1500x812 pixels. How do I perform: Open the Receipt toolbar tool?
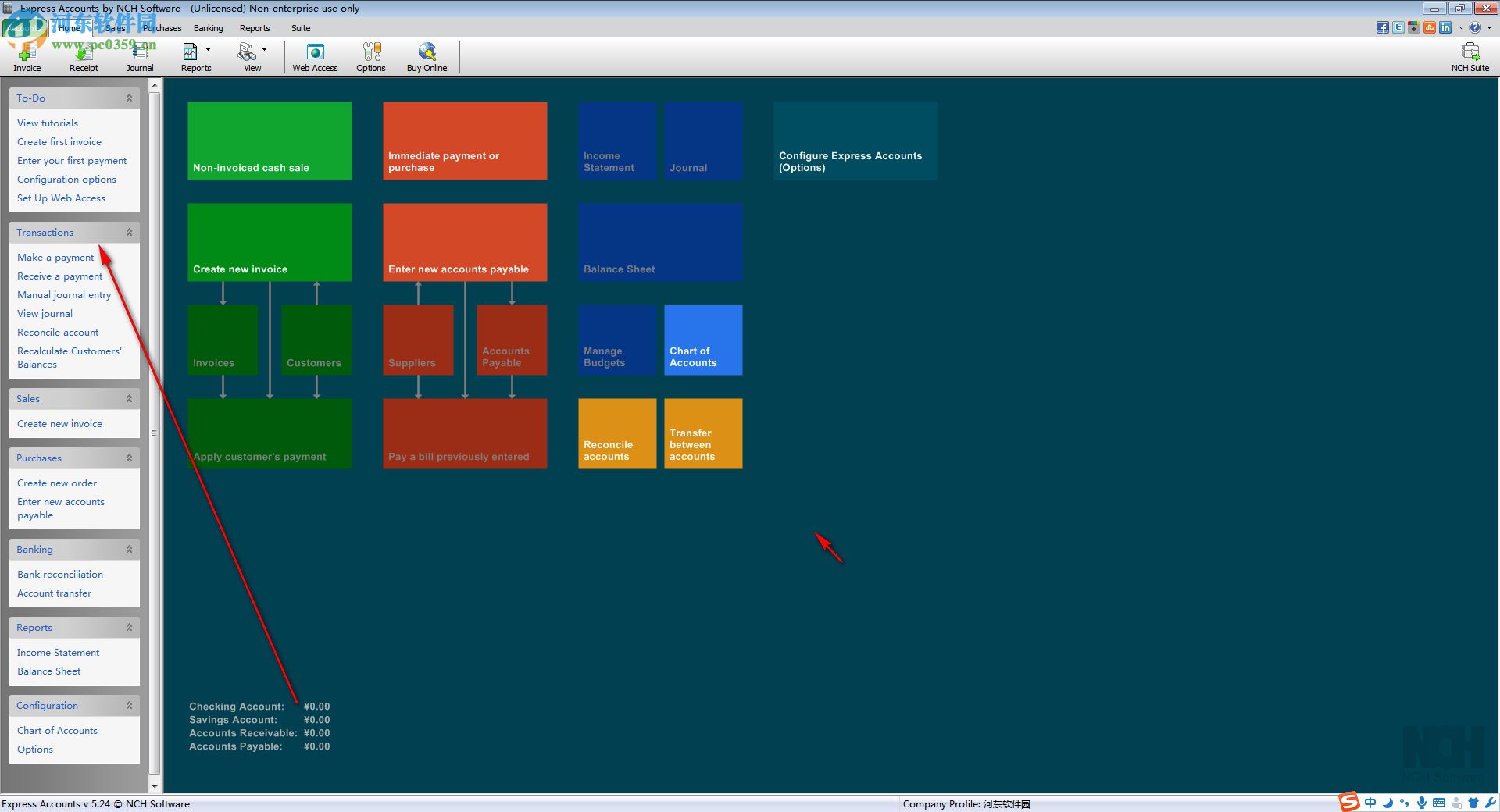coord(84,57)
